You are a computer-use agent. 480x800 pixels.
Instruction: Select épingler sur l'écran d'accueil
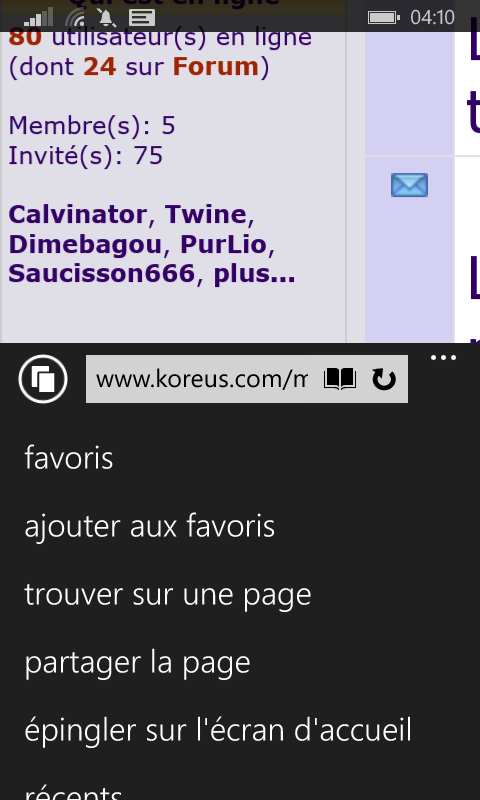(218, 730)
